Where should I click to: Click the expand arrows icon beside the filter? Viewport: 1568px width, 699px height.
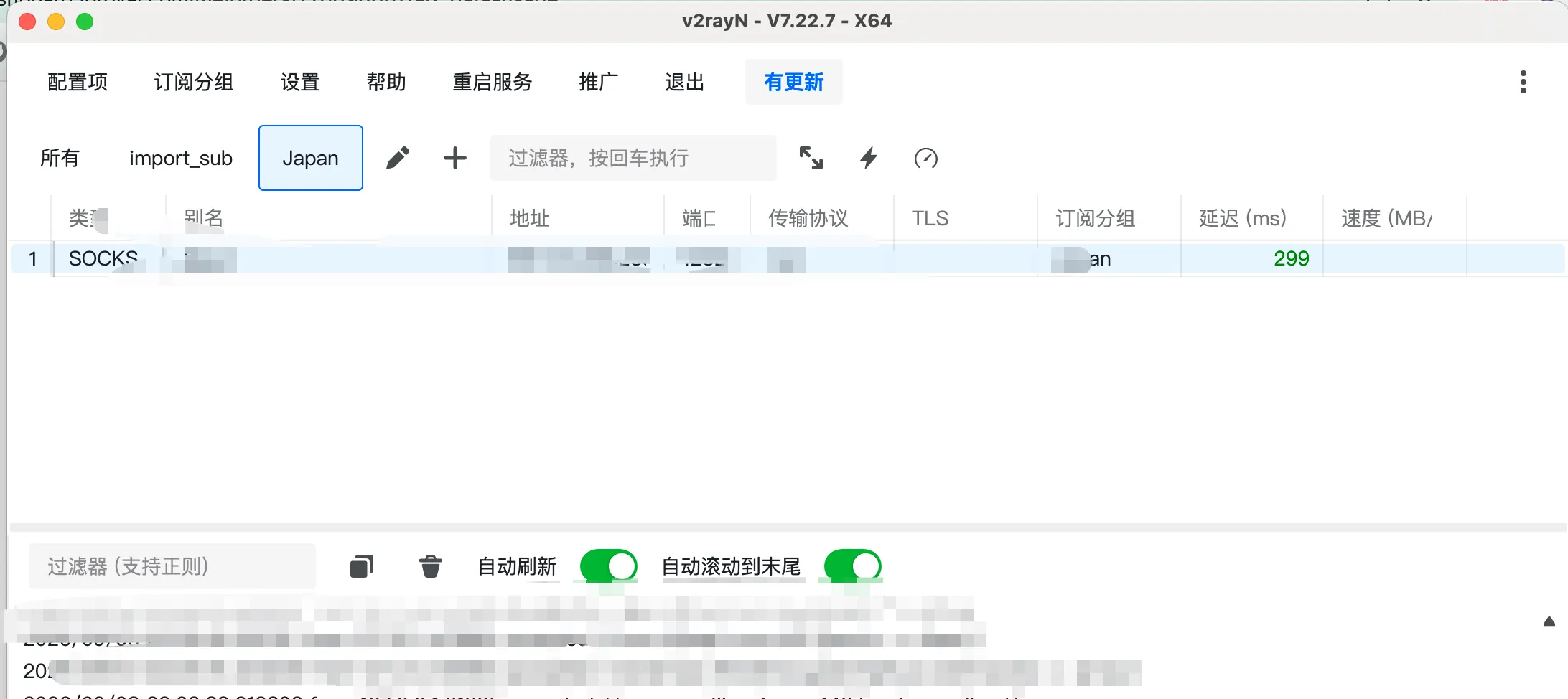811,158
